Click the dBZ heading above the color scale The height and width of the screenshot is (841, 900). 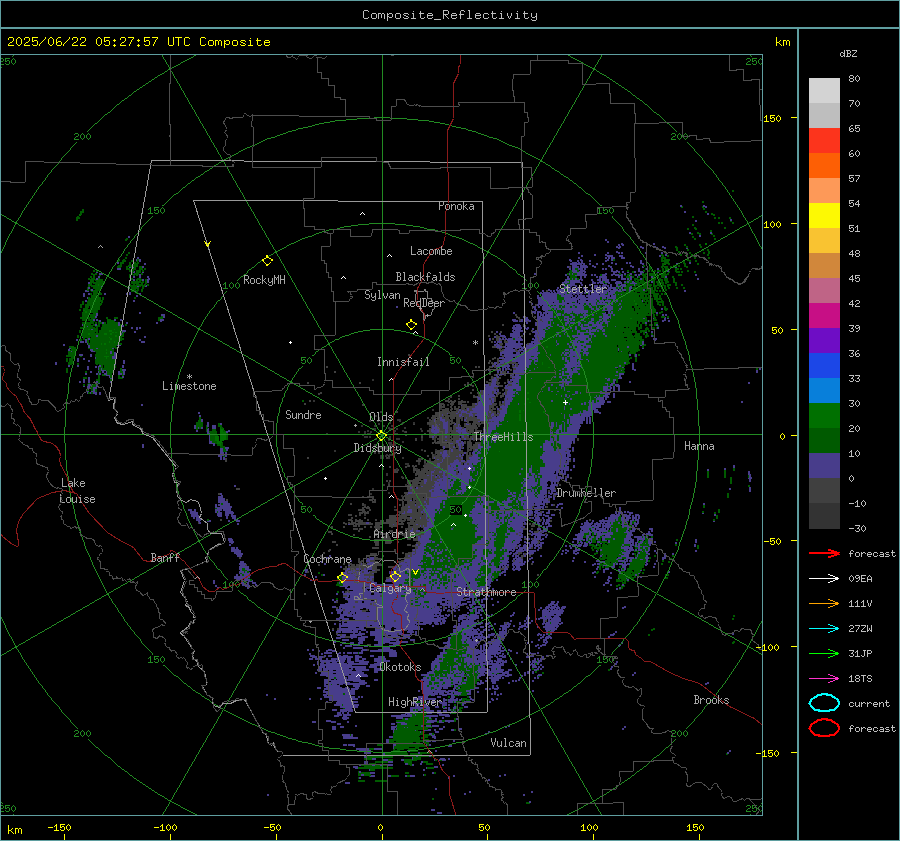tap(848, 53)
